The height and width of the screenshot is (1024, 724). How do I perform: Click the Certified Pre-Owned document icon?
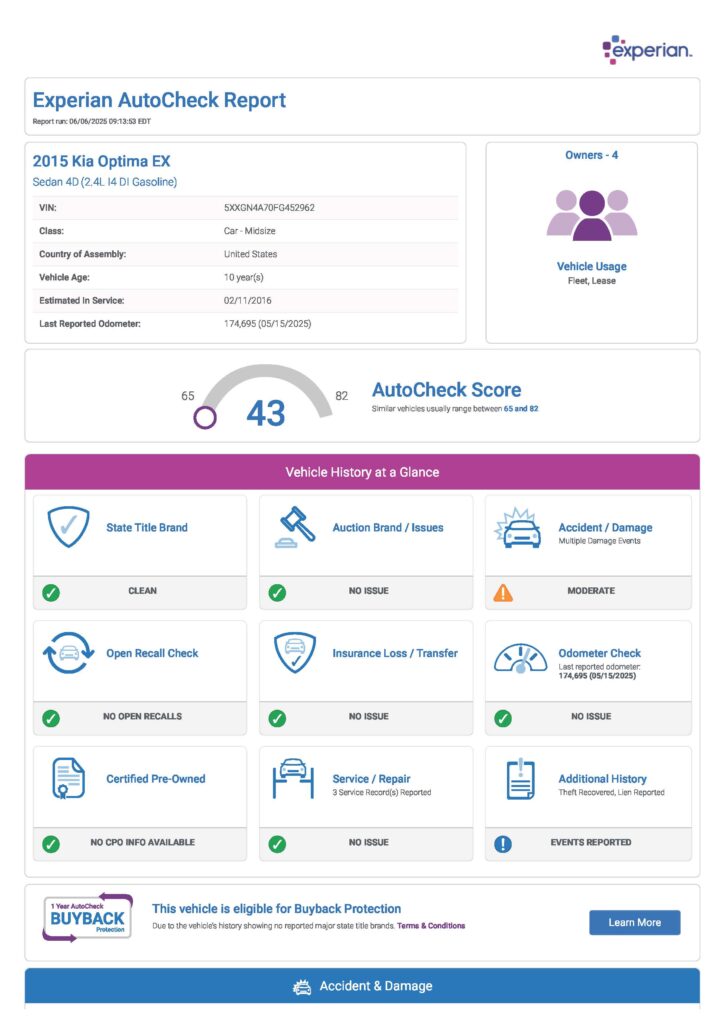[69, 780]
